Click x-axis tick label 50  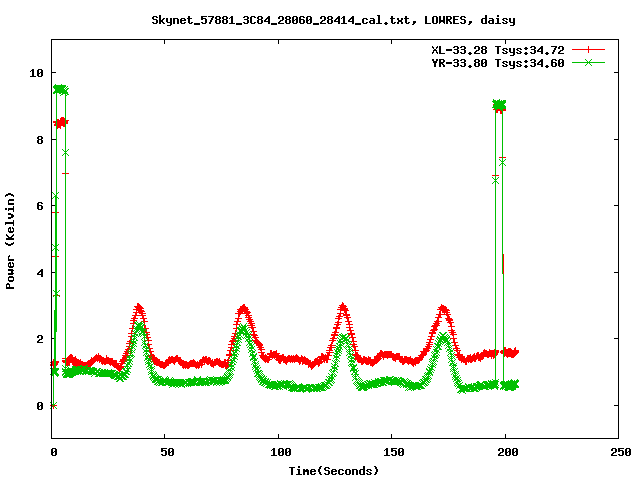pyautogui.click(x=167, y=452)
